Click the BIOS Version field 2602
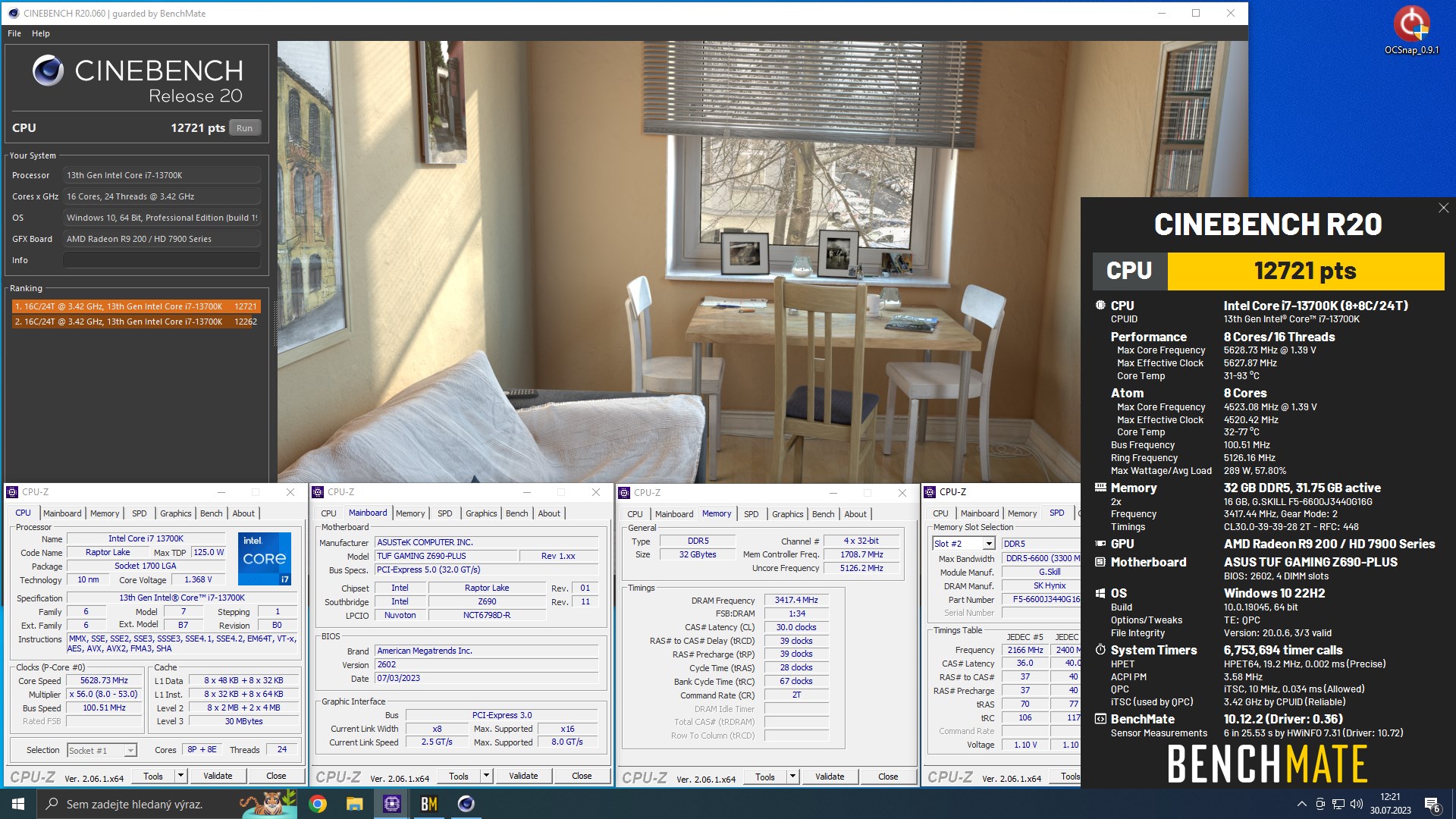The width and height of the screenshot is (1456, 819). click(486, 664)
